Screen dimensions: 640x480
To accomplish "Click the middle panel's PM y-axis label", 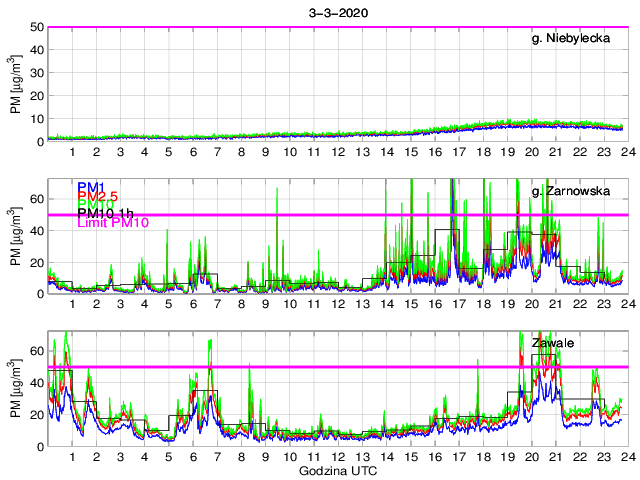I will tap(17, 237).
